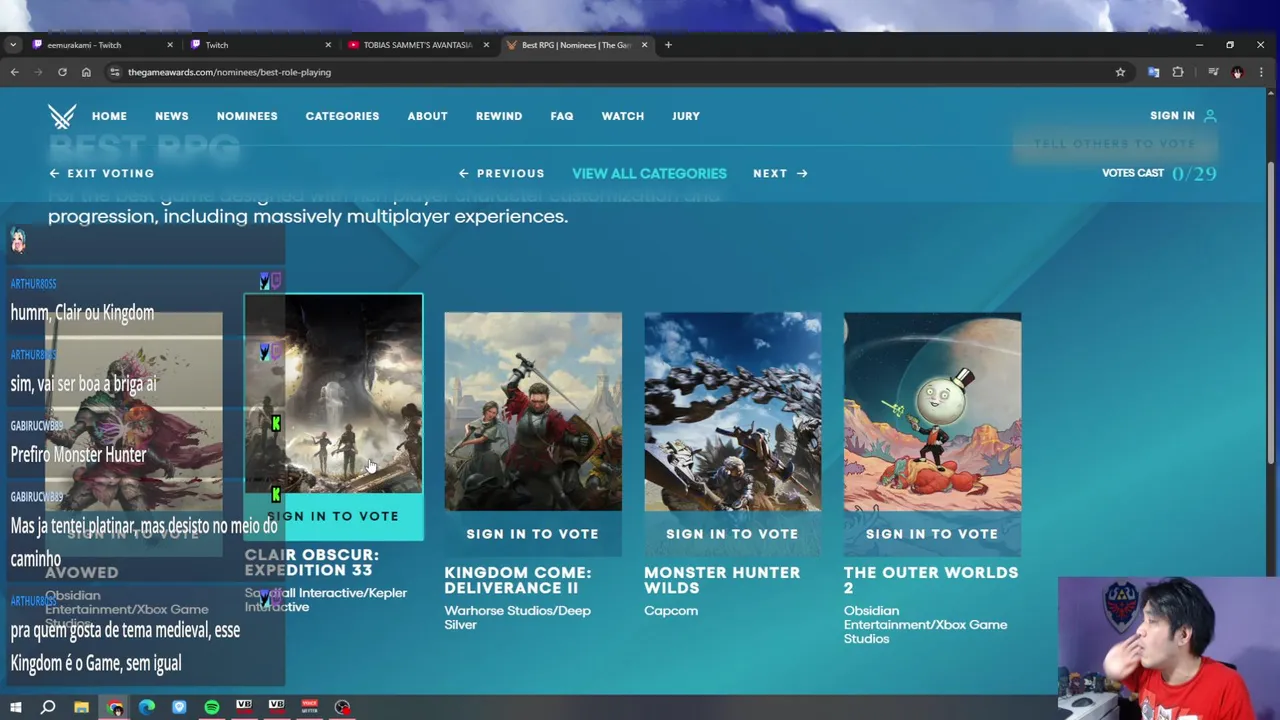The image size is (1280, 720).
Task: Reload the page with the refresh icon
Action: point(62,72)
